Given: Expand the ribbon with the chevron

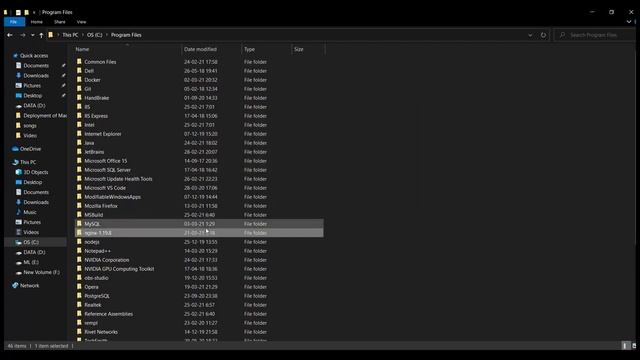Looking at the screenshot, I should tap(629, 22).
